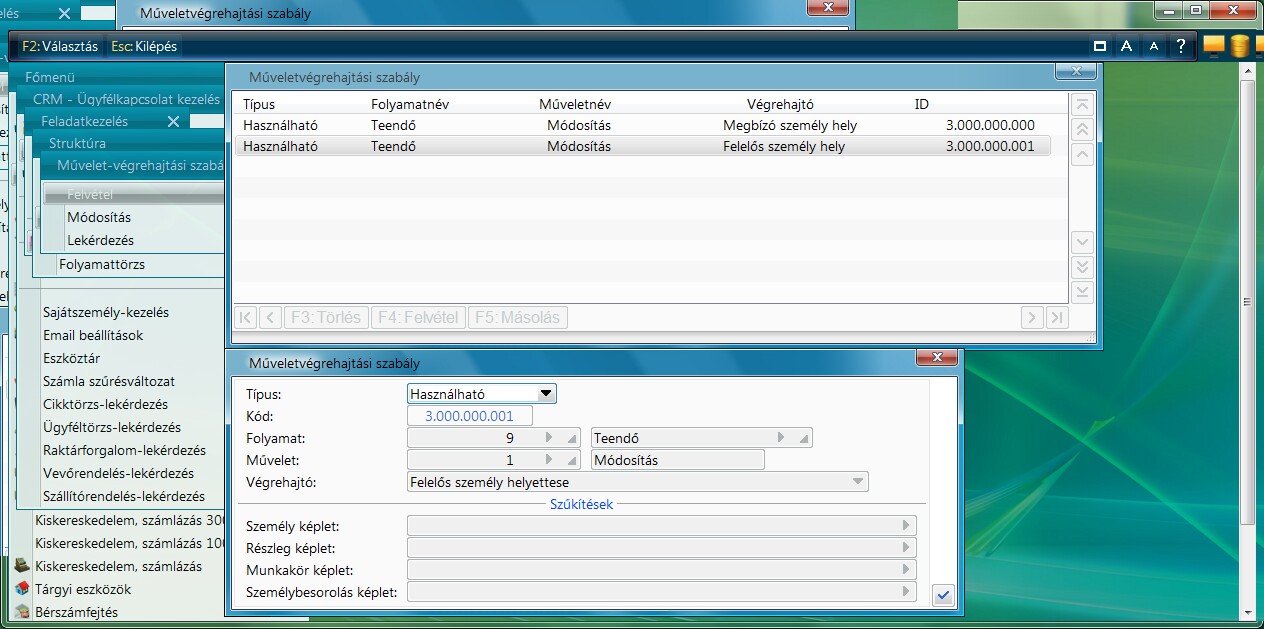The height and width of the screenshot is (629, 1264).
Task: Select the Módosítás menu item
Action: point(99,217)
